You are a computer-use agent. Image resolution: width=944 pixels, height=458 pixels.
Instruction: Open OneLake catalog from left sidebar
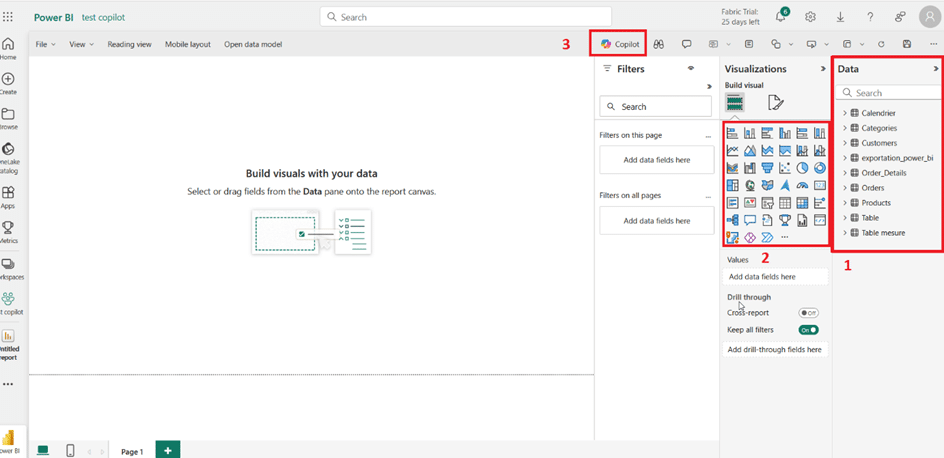pyautogui.click(x=8, y=155)
